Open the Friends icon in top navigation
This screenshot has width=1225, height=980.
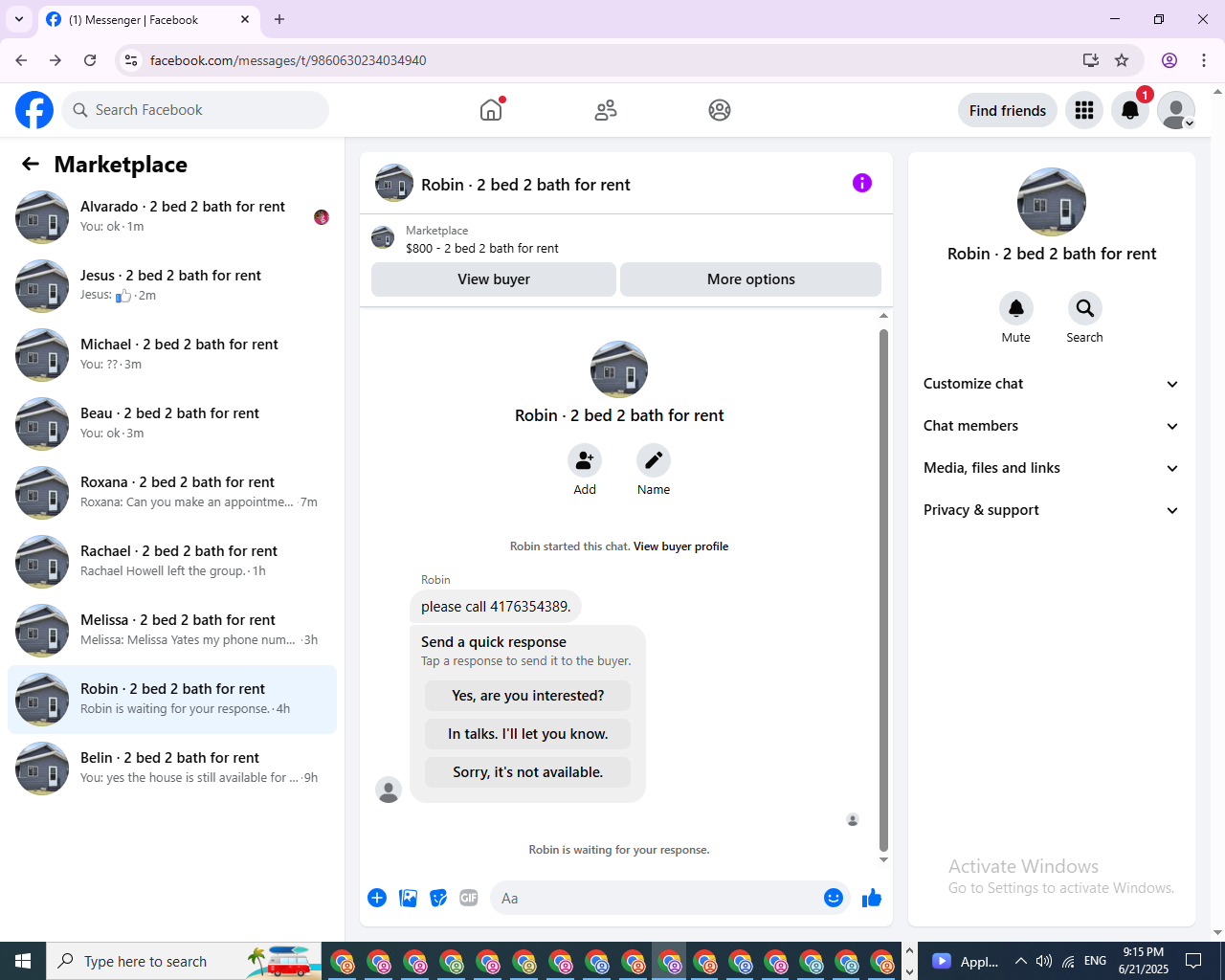(x=606, y=110)
